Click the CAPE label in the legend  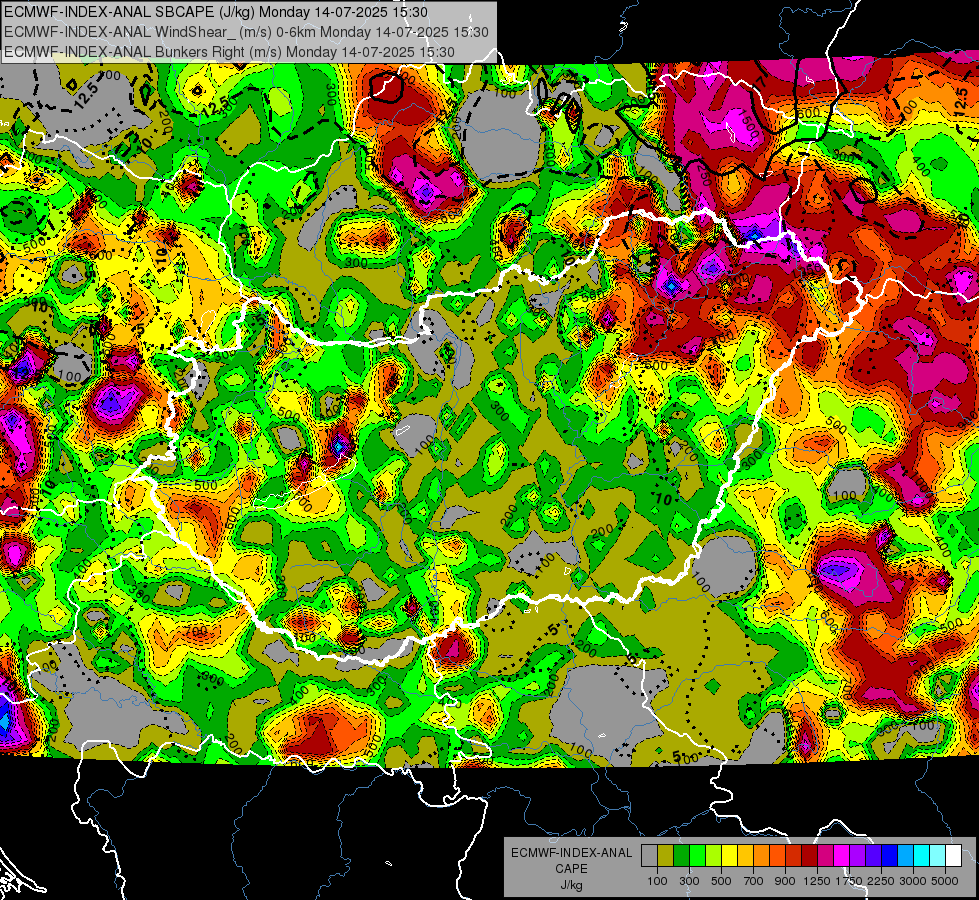[x=571, y=869]
